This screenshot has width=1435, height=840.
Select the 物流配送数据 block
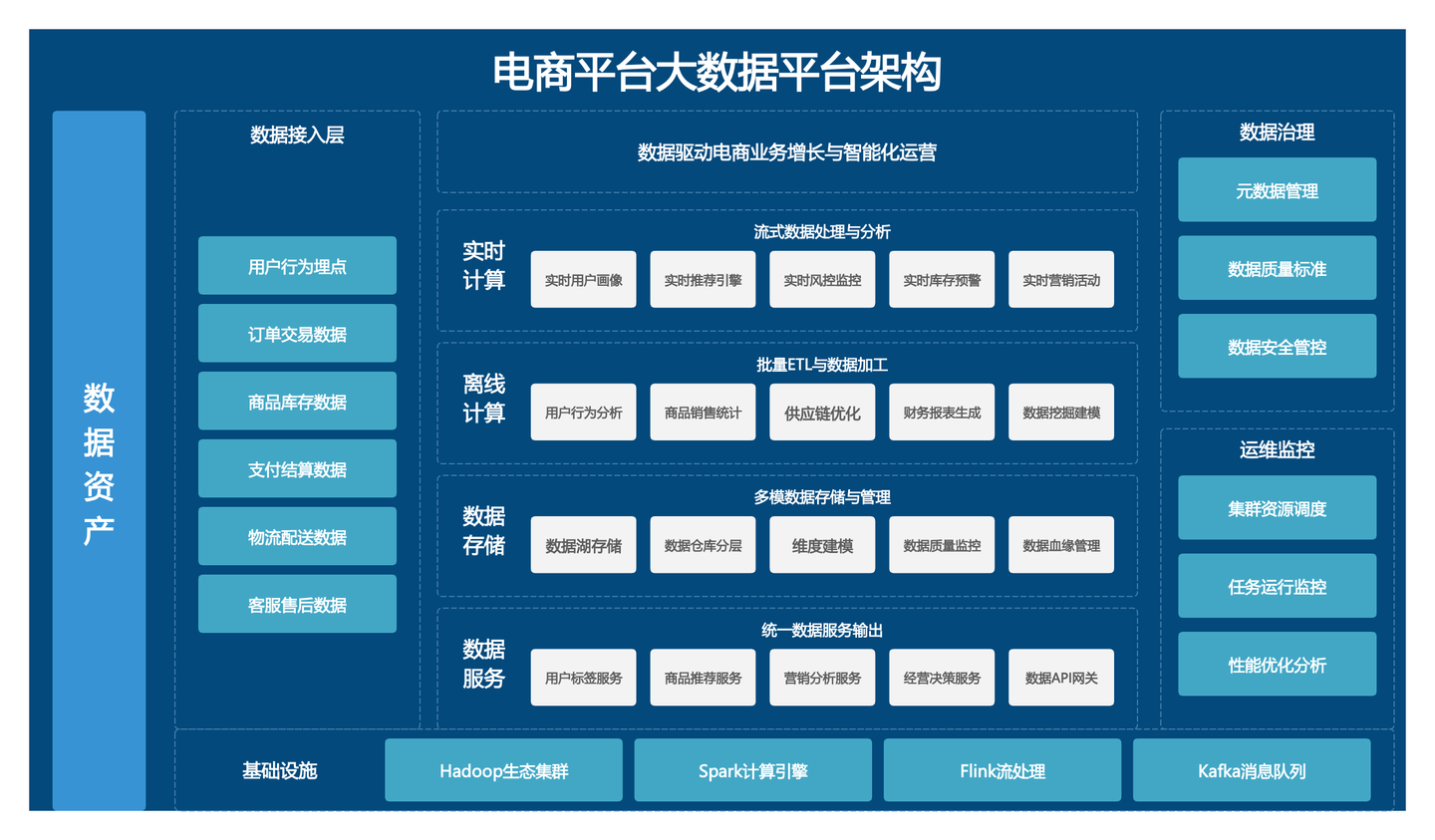[297, 537]
